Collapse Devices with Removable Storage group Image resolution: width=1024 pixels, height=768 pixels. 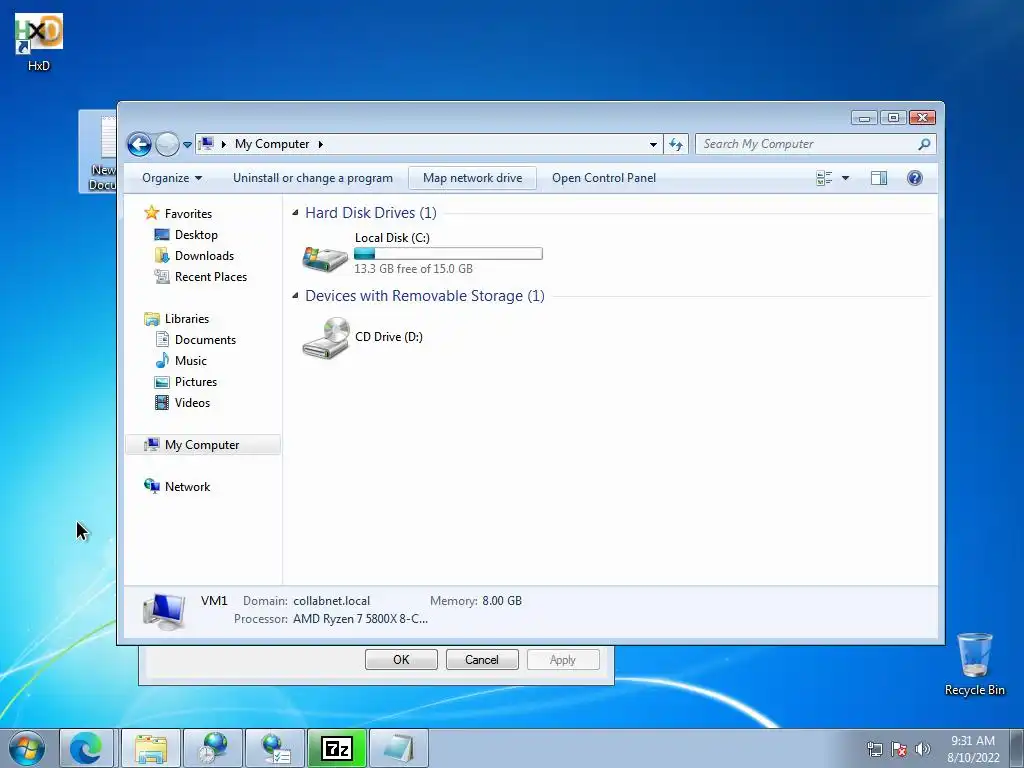pyautogui.click(x=295, y=296)
